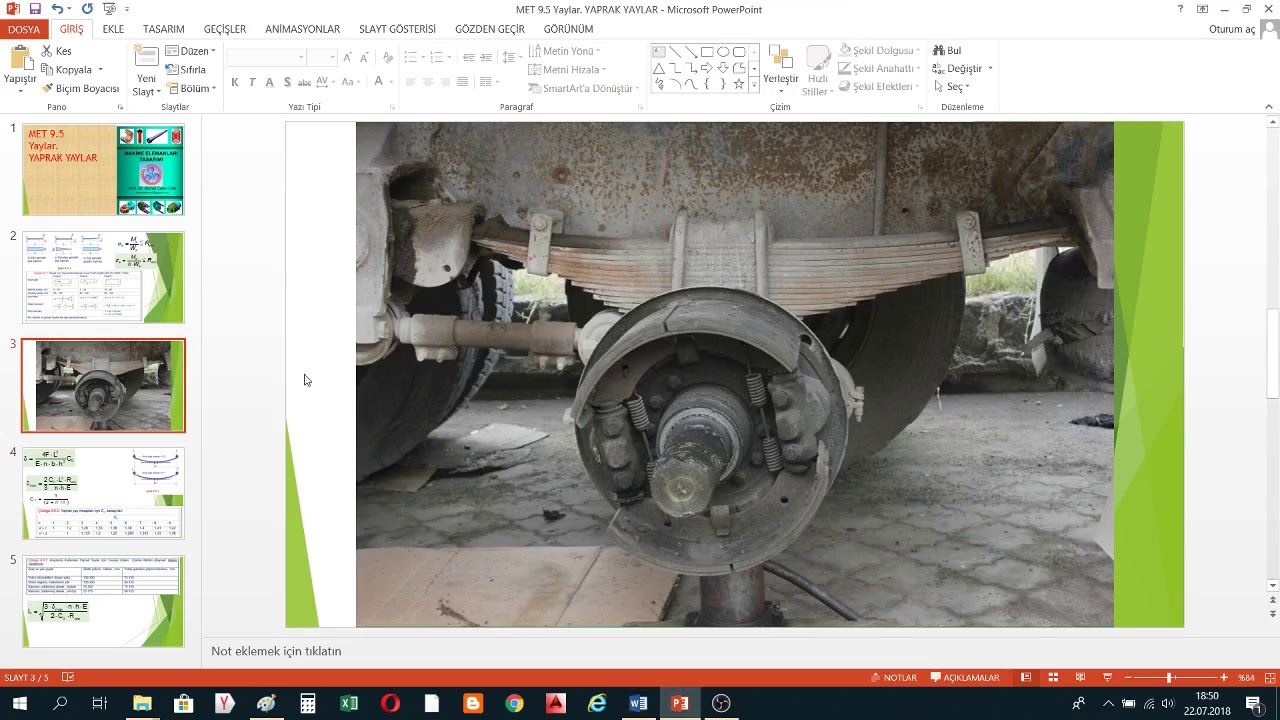Screen dimensions: 1280x720
Task: Open DOSYA file tab
Action: pos(24,29)
